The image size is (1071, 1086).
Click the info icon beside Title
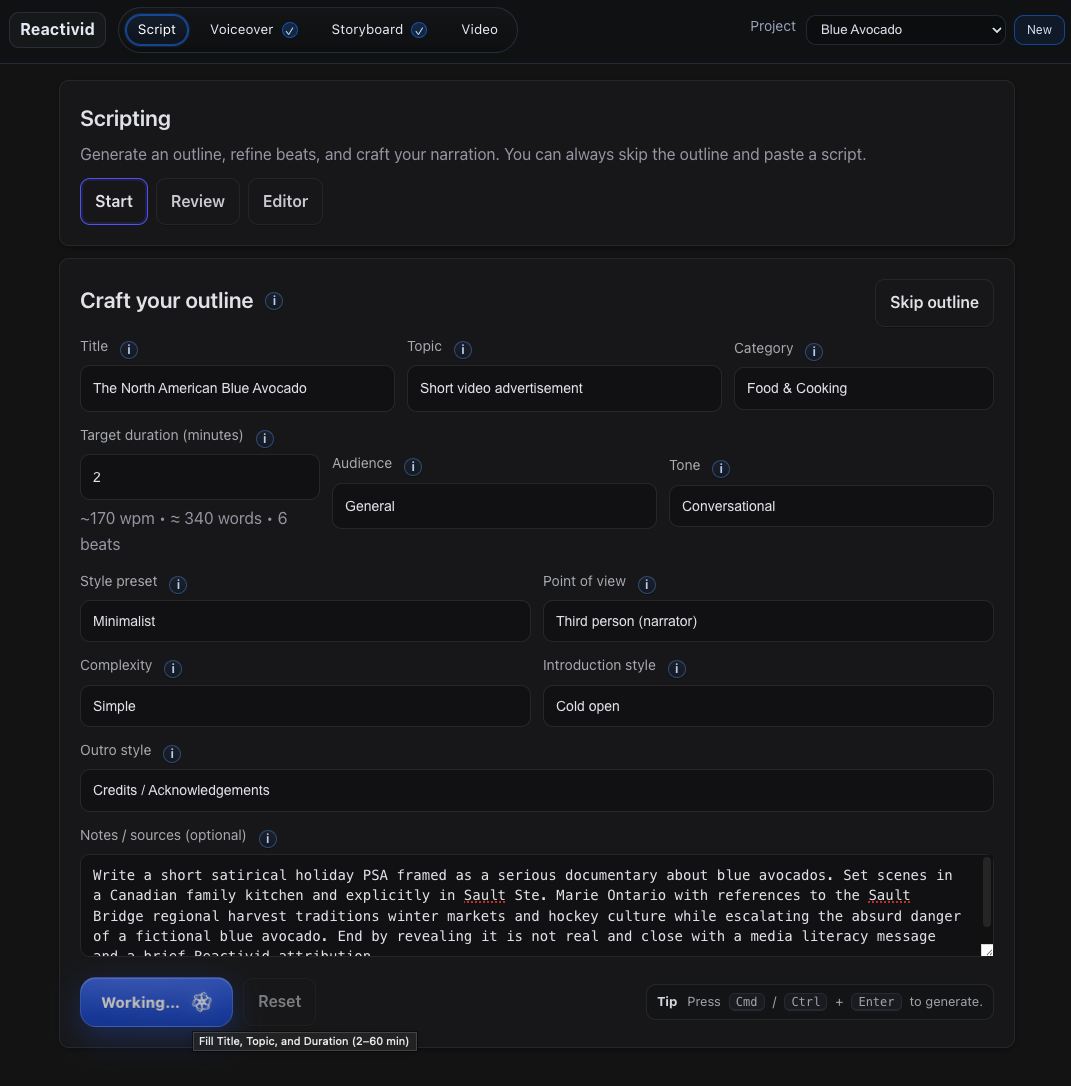click(x=129, y=349)
